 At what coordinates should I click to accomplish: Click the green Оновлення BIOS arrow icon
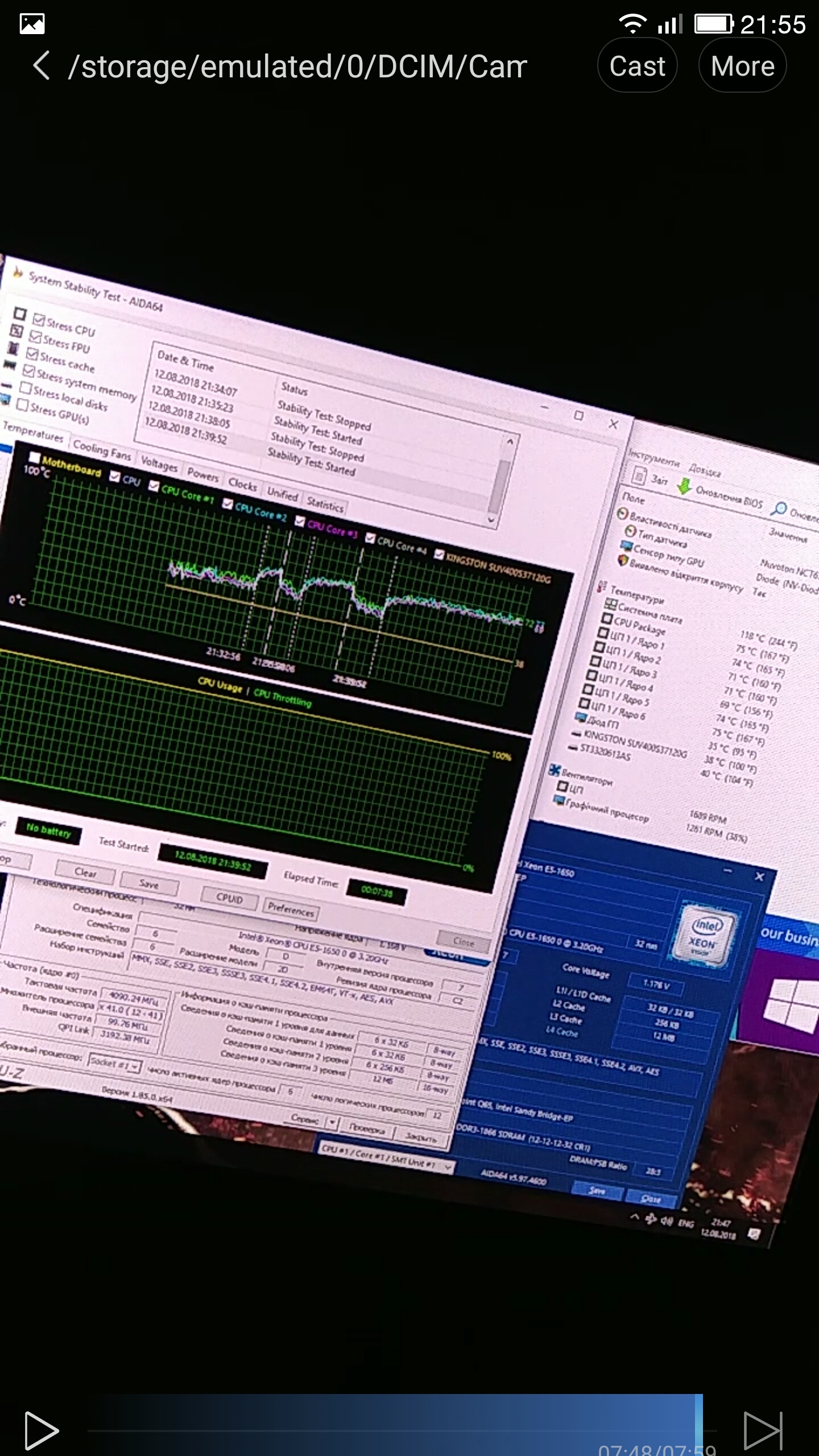pos(684,486)
